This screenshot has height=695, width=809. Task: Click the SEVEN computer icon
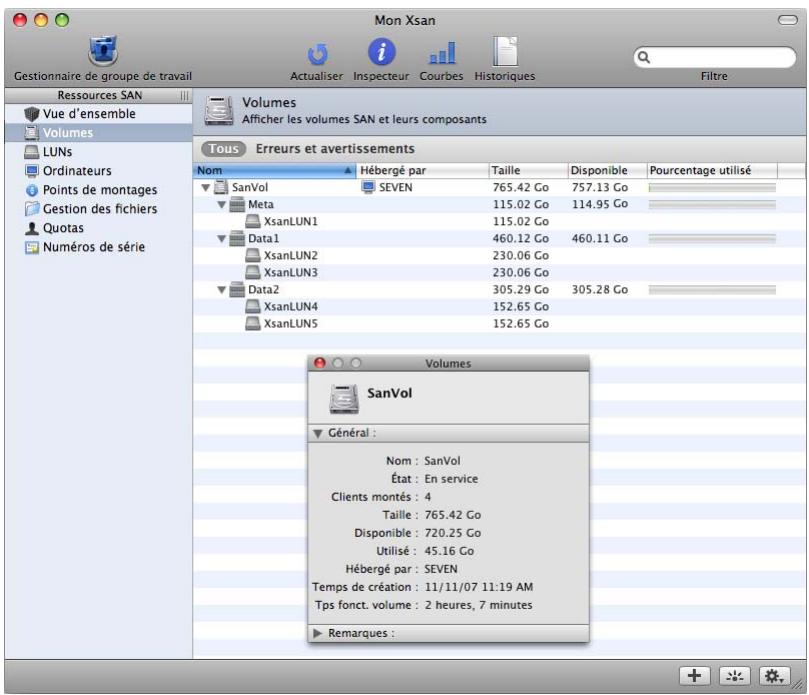(368, 187)
